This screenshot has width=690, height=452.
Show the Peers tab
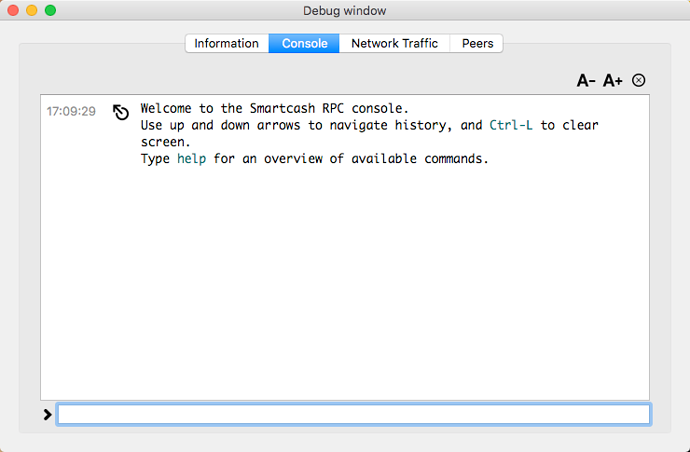click(x=477, y=43)
